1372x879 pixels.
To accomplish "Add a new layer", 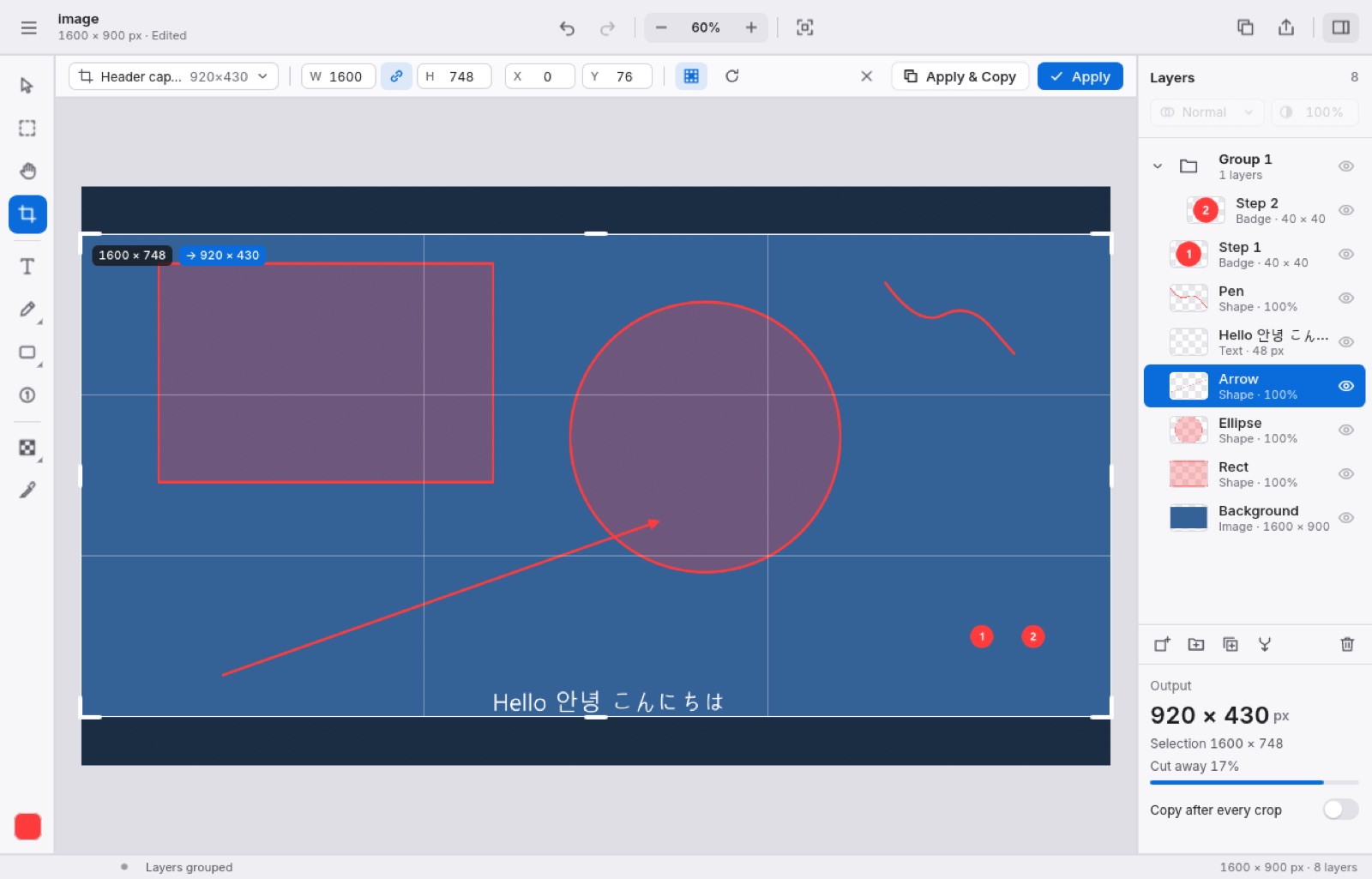I will pyautogui.click(x=1162, y=644).
